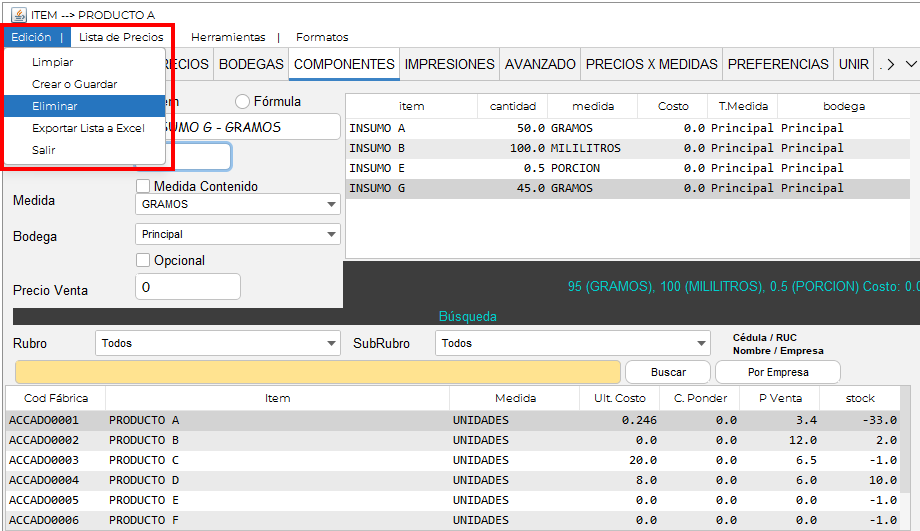Switch to the IMPRESIONES tab

click(449, 64)
